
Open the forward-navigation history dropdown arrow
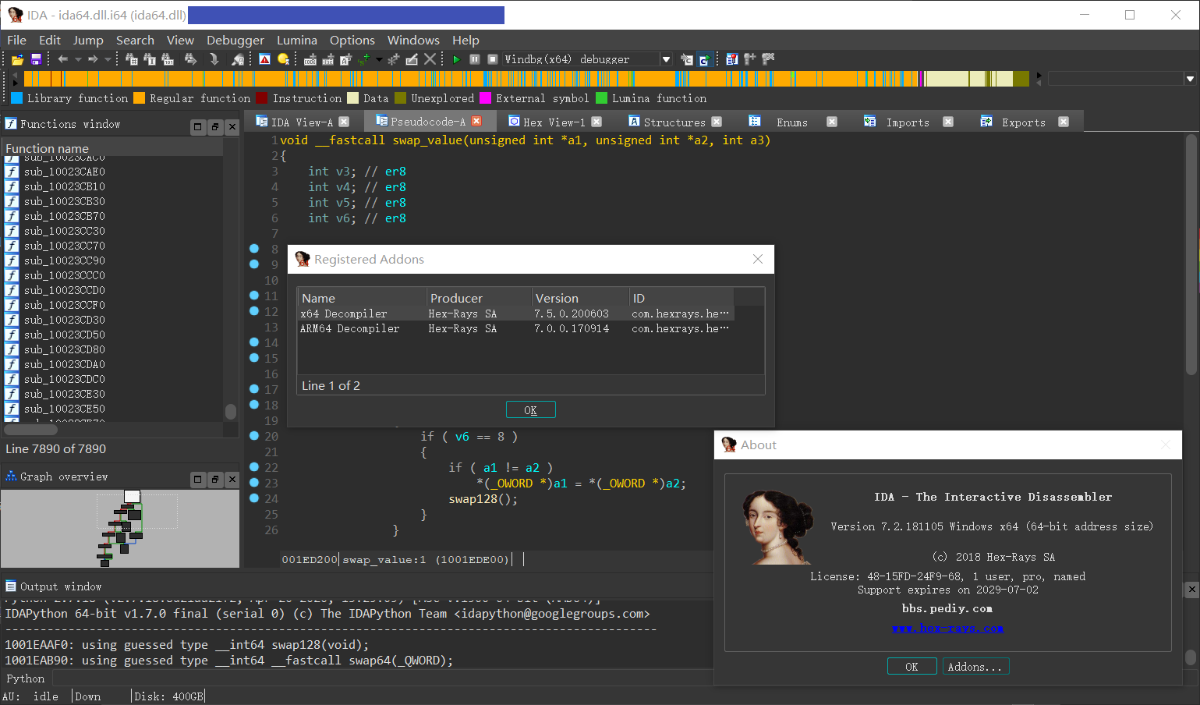click(x=107, y=59)
